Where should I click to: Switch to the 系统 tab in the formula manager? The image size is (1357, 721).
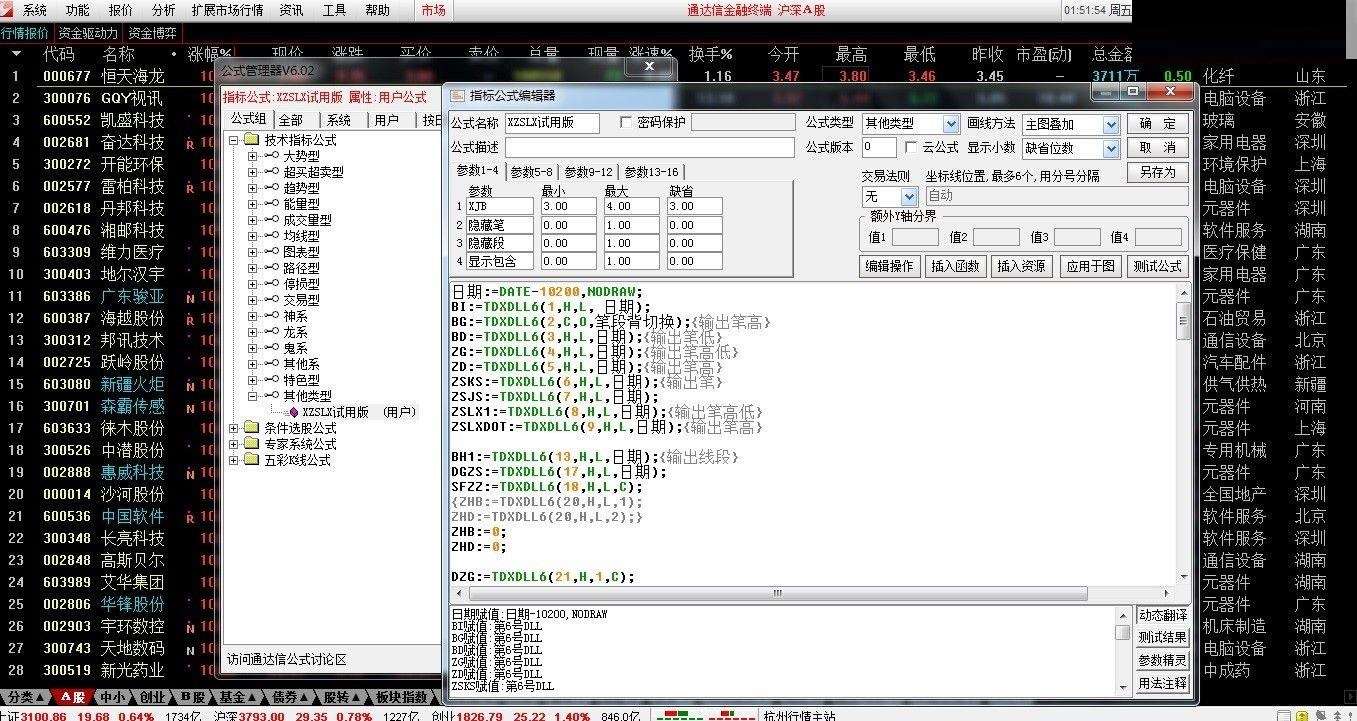coord(339,120)
